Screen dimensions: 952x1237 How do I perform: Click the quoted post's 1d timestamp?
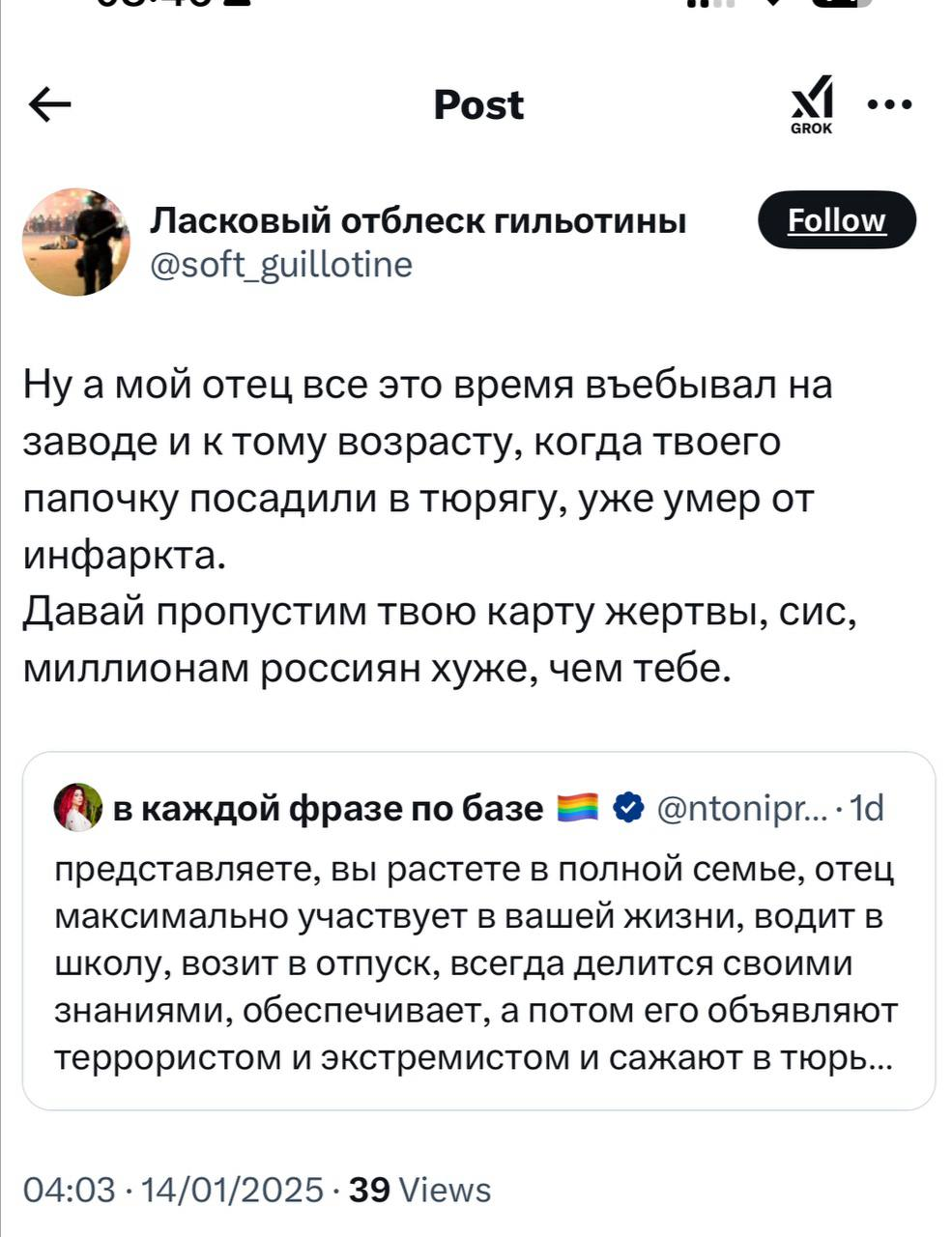pos(866,807)
